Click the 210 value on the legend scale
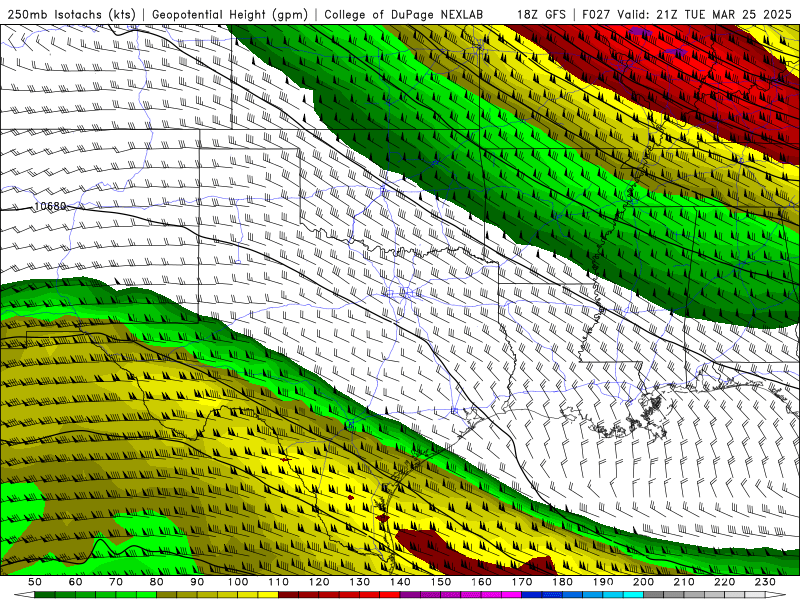 click(685, 582)
